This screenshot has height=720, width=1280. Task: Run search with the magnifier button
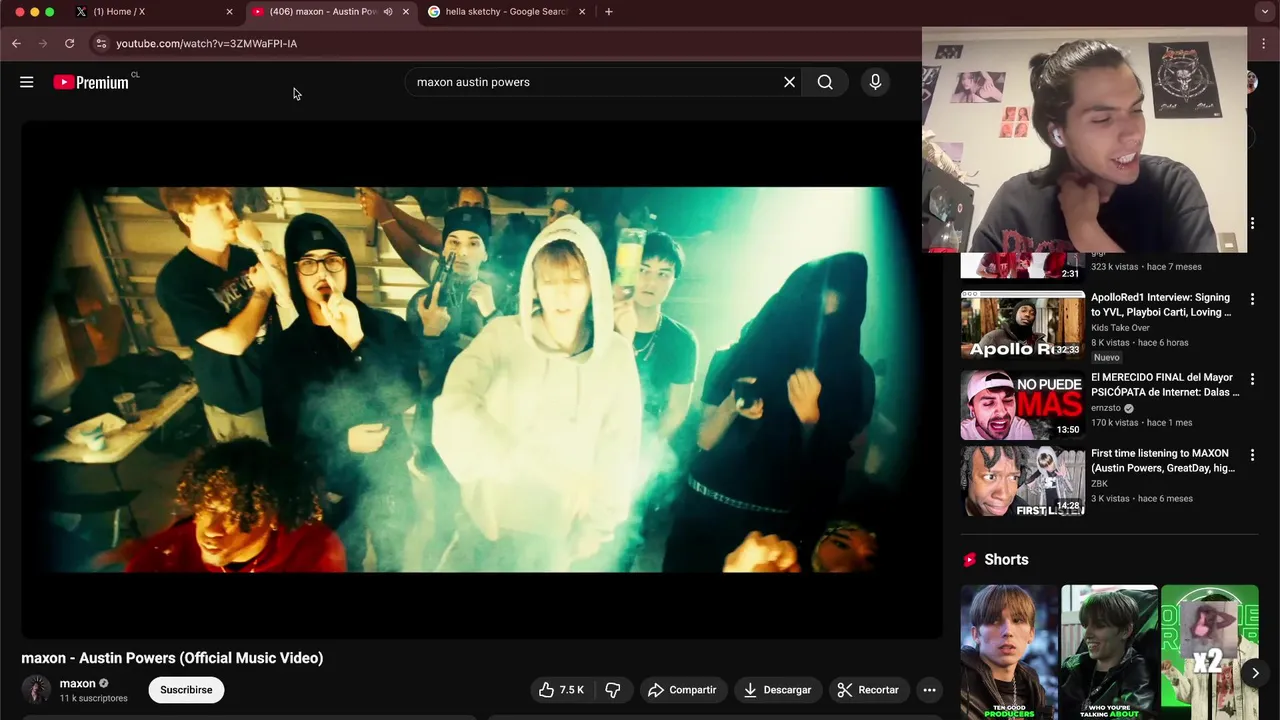click(825, 82)
